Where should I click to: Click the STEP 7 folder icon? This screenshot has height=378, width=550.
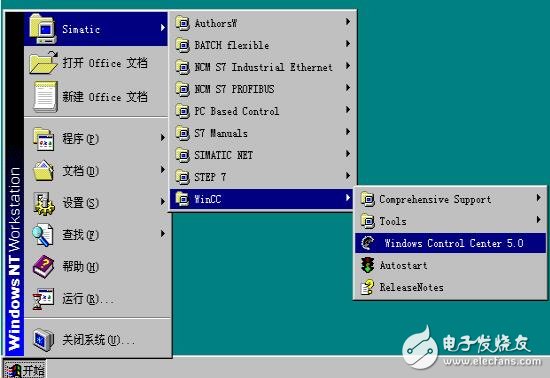tap(182, 177)
